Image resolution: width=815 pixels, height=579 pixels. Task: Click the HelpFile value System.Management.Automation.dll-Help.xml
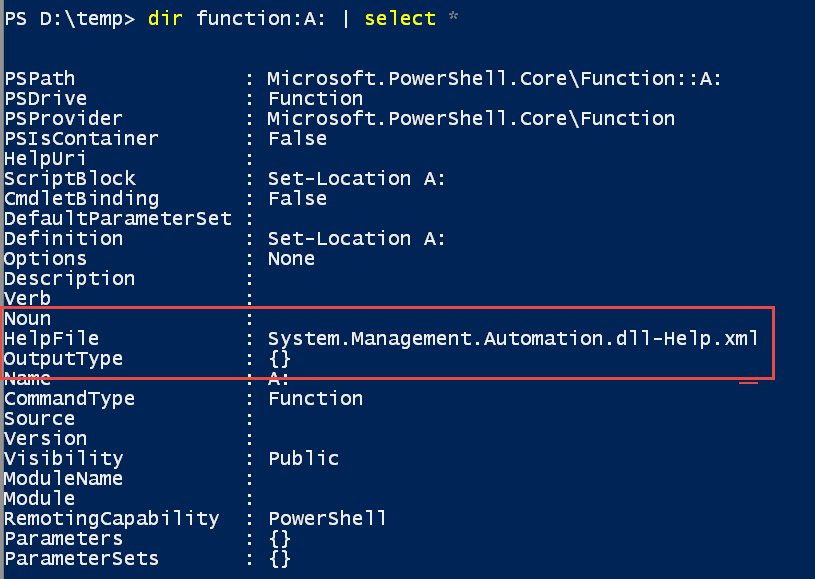pos(513,339)
